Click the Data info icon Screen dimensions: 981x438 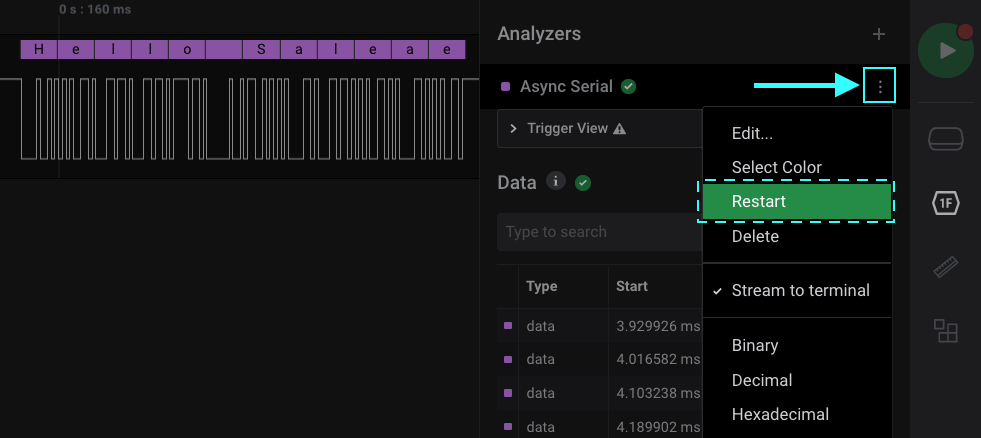coord(557,182)
